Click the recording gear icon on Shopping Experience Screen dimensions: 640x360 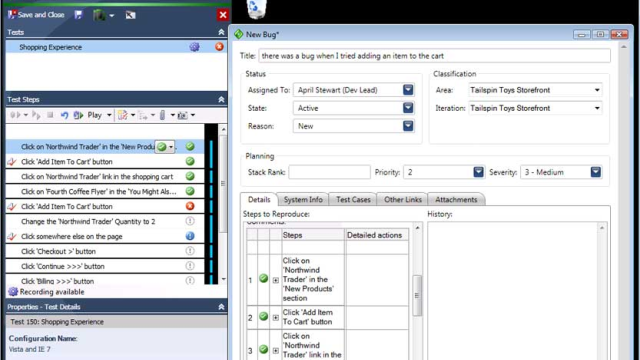[194, 47]
